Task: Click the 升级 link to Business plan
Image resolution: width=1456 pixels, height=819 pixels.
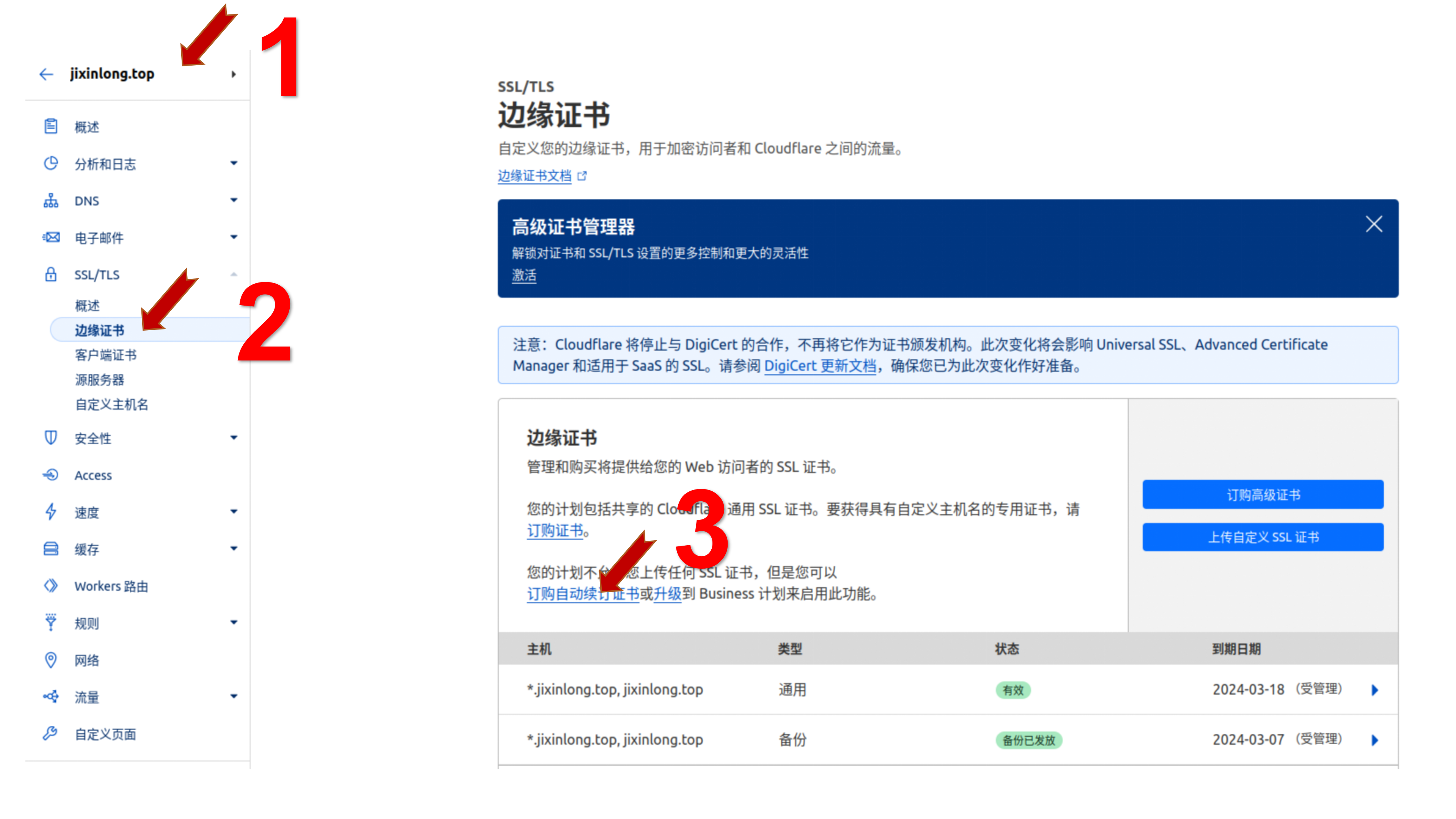Action: (x=667, y=593)
